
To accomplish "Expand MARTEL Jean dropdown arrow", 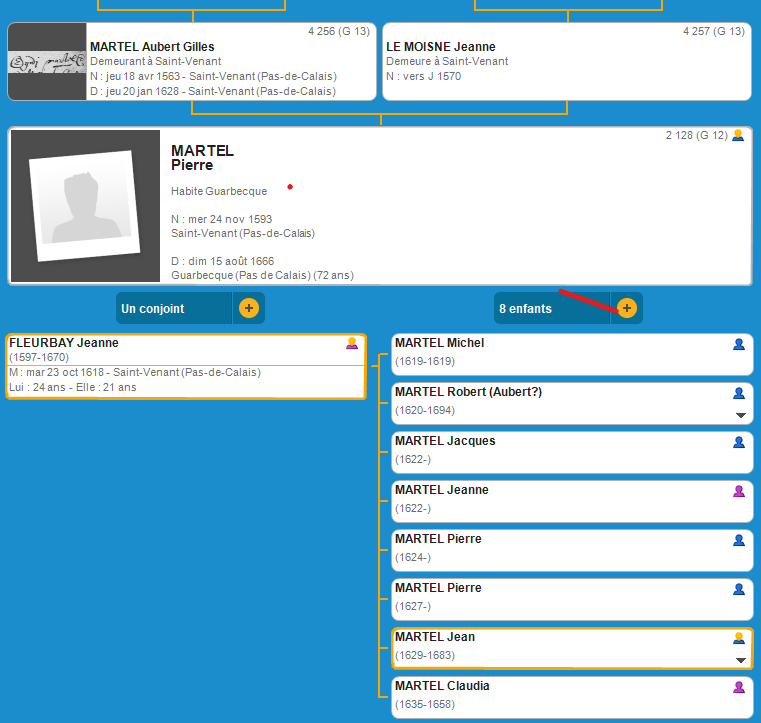I will (x=741, y=661).
